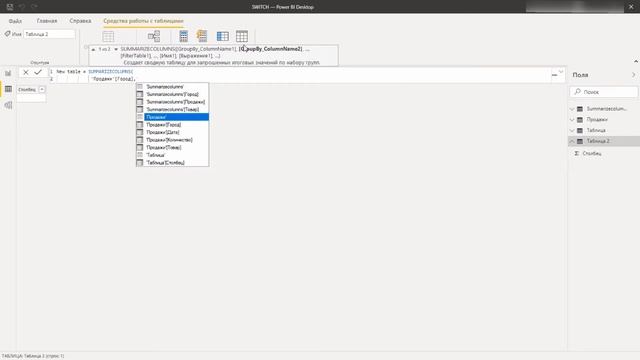This screenshot has height=360, width=640.
Task: Open the Столбец column header dropdown
Action: [42, 89]
